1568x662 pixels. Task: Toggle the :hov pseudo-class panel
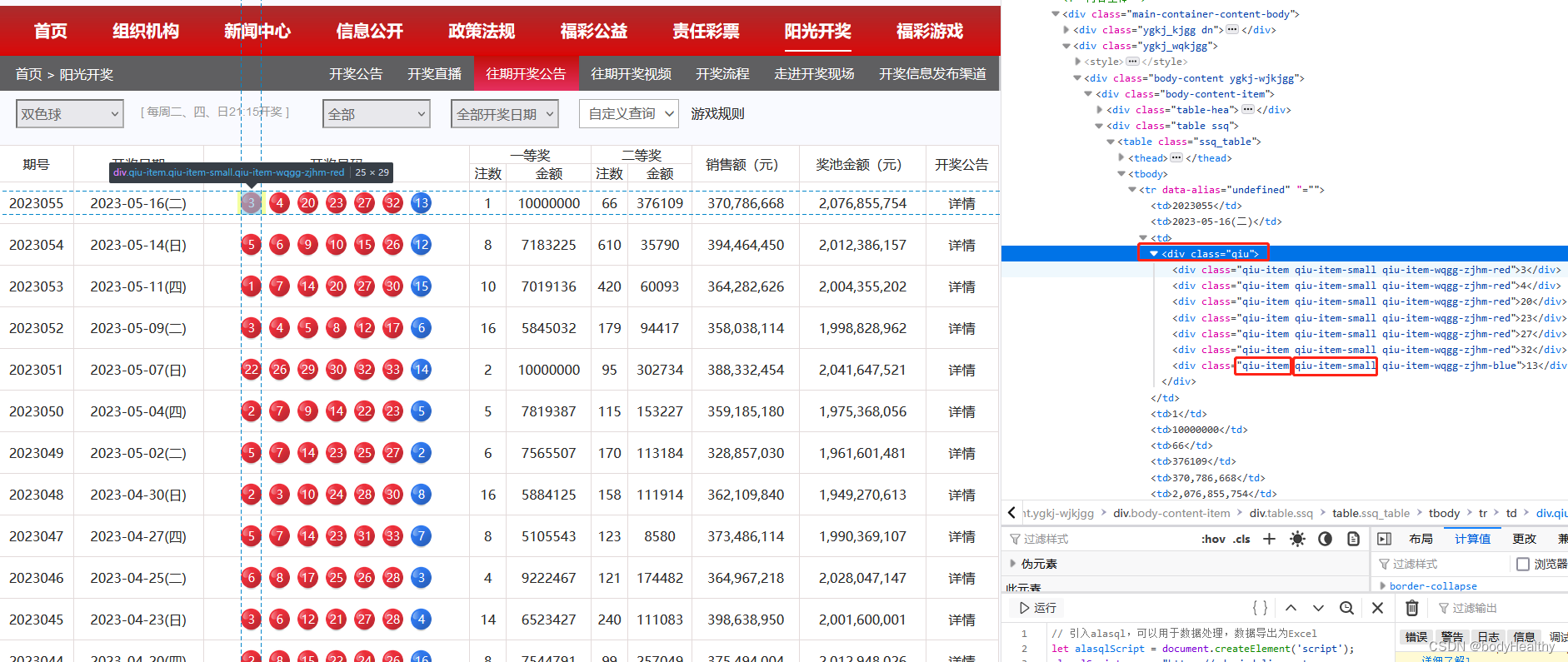(1213, 540)
